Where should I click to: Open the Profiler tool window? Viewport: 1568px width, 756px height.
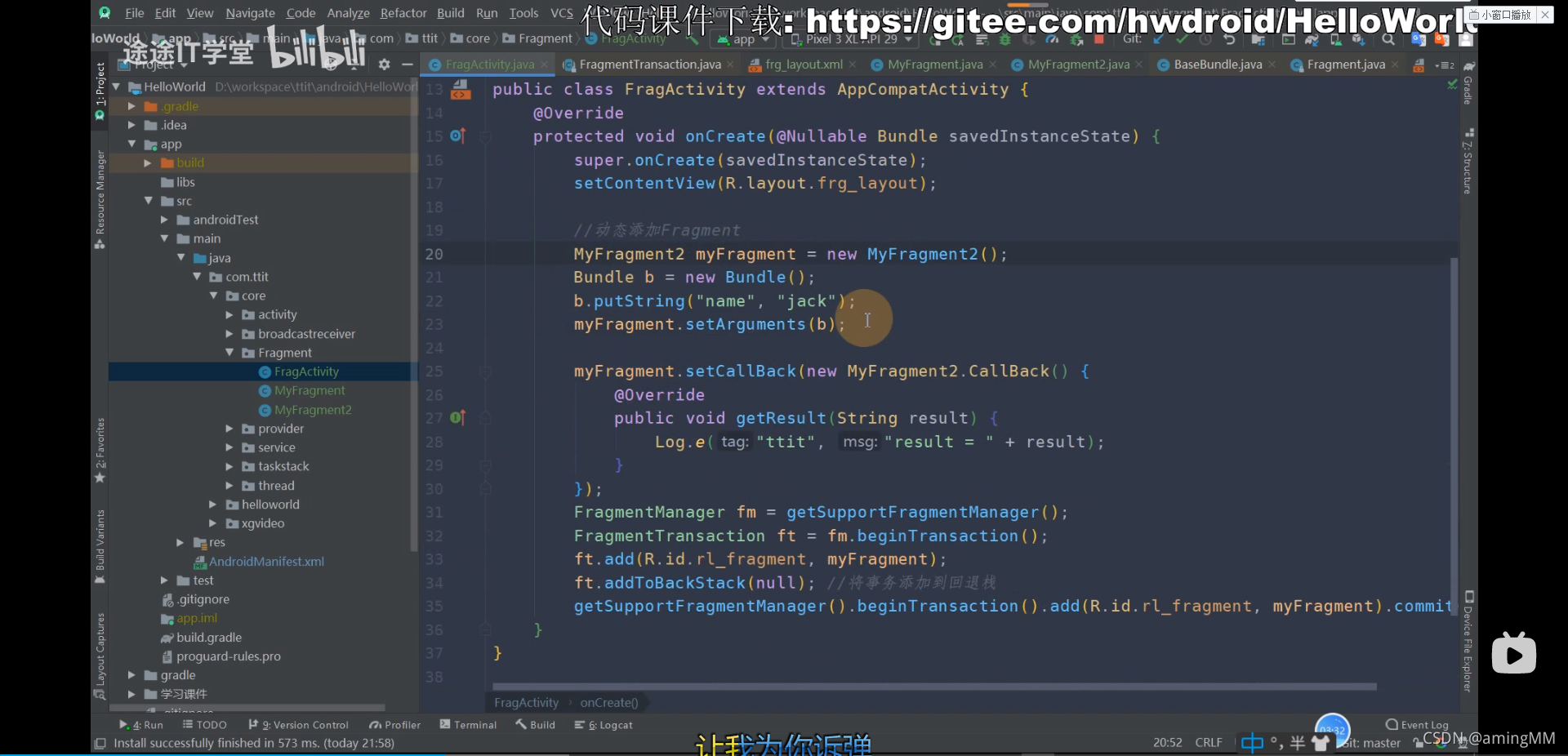(395, 725)
